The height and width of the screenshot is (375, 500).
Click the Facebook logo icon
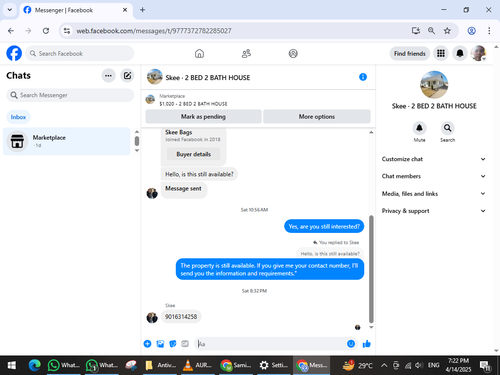(14, 53)
